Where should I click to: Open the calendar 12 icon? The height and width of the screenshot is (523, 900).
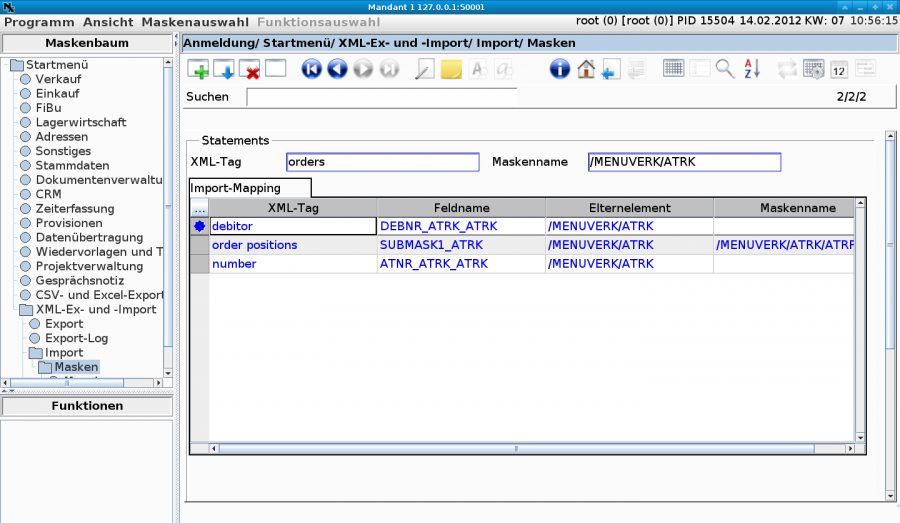click(839, 69)
